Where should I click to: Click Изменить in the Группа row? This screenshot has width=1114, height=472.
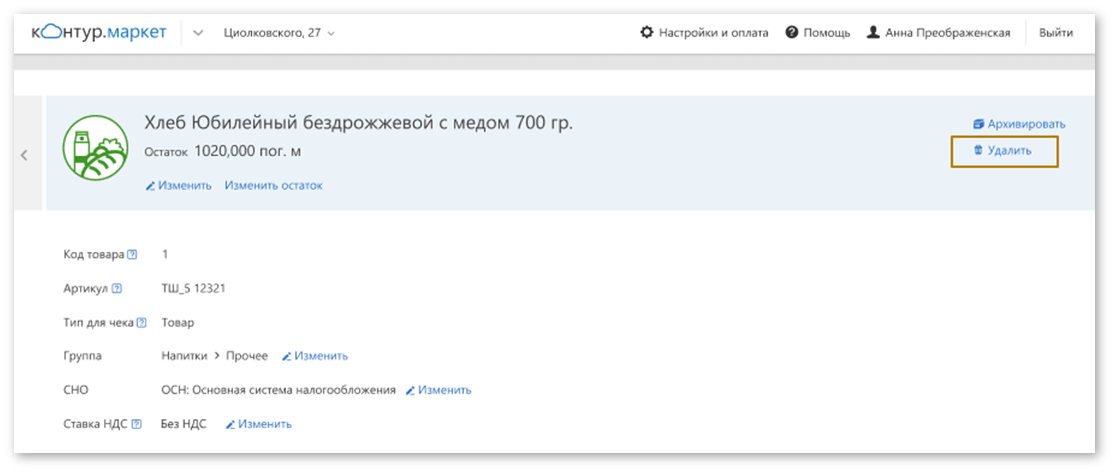[315, 356]
